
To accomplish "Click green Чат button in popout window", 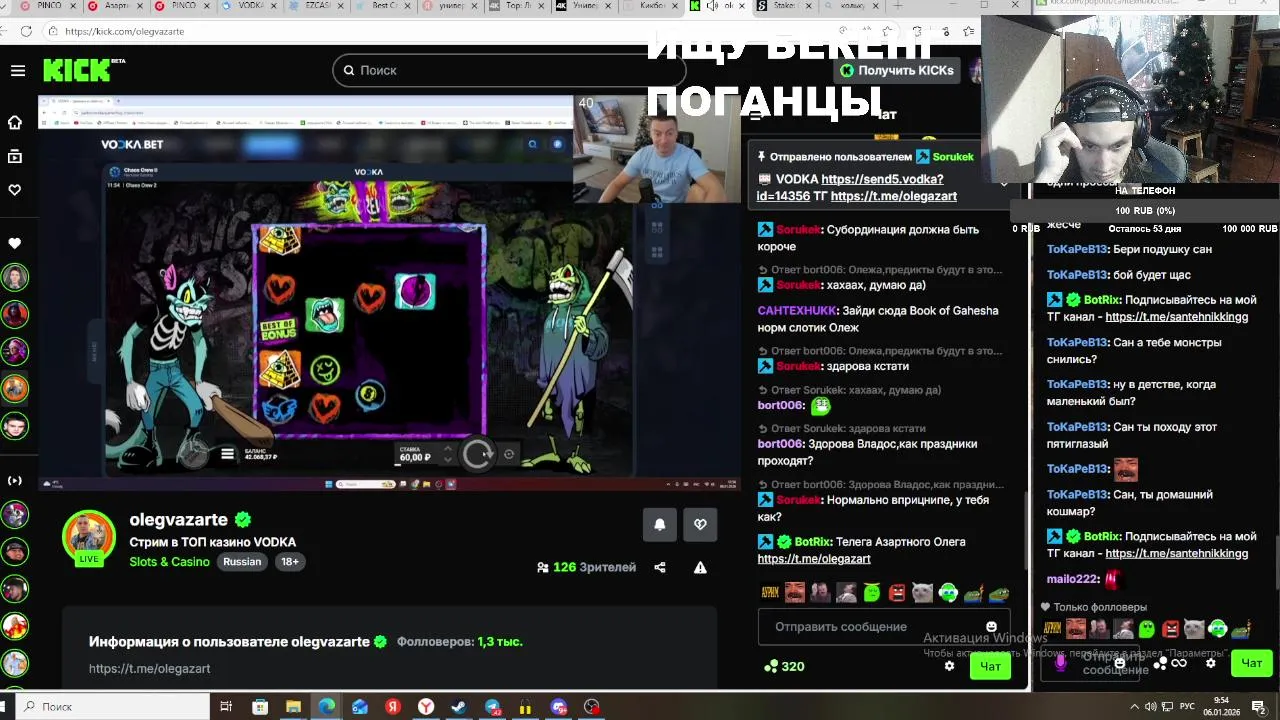I will (1251, 663).
